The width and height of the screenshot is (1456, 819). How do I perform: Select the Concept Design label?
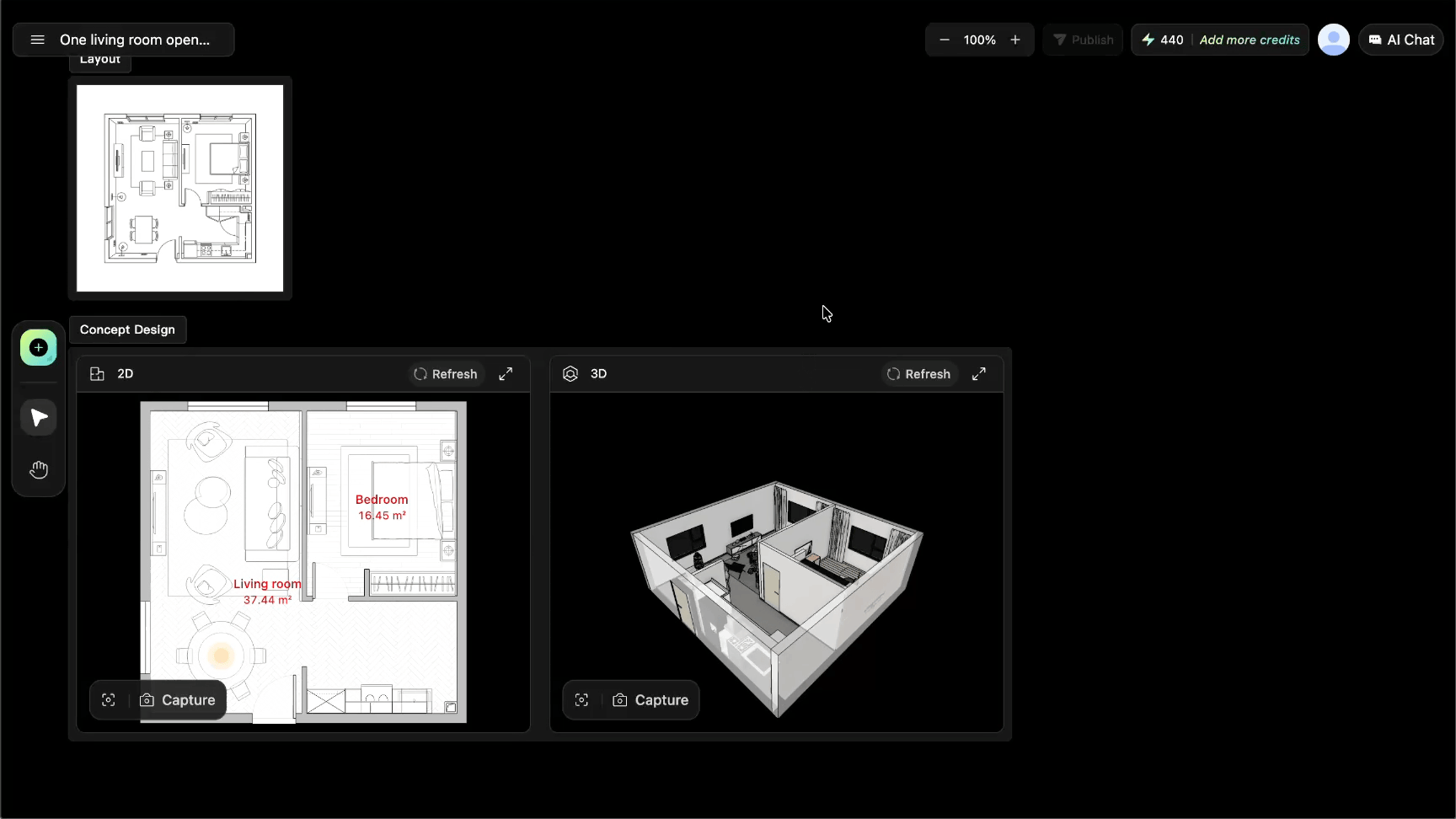127,329
